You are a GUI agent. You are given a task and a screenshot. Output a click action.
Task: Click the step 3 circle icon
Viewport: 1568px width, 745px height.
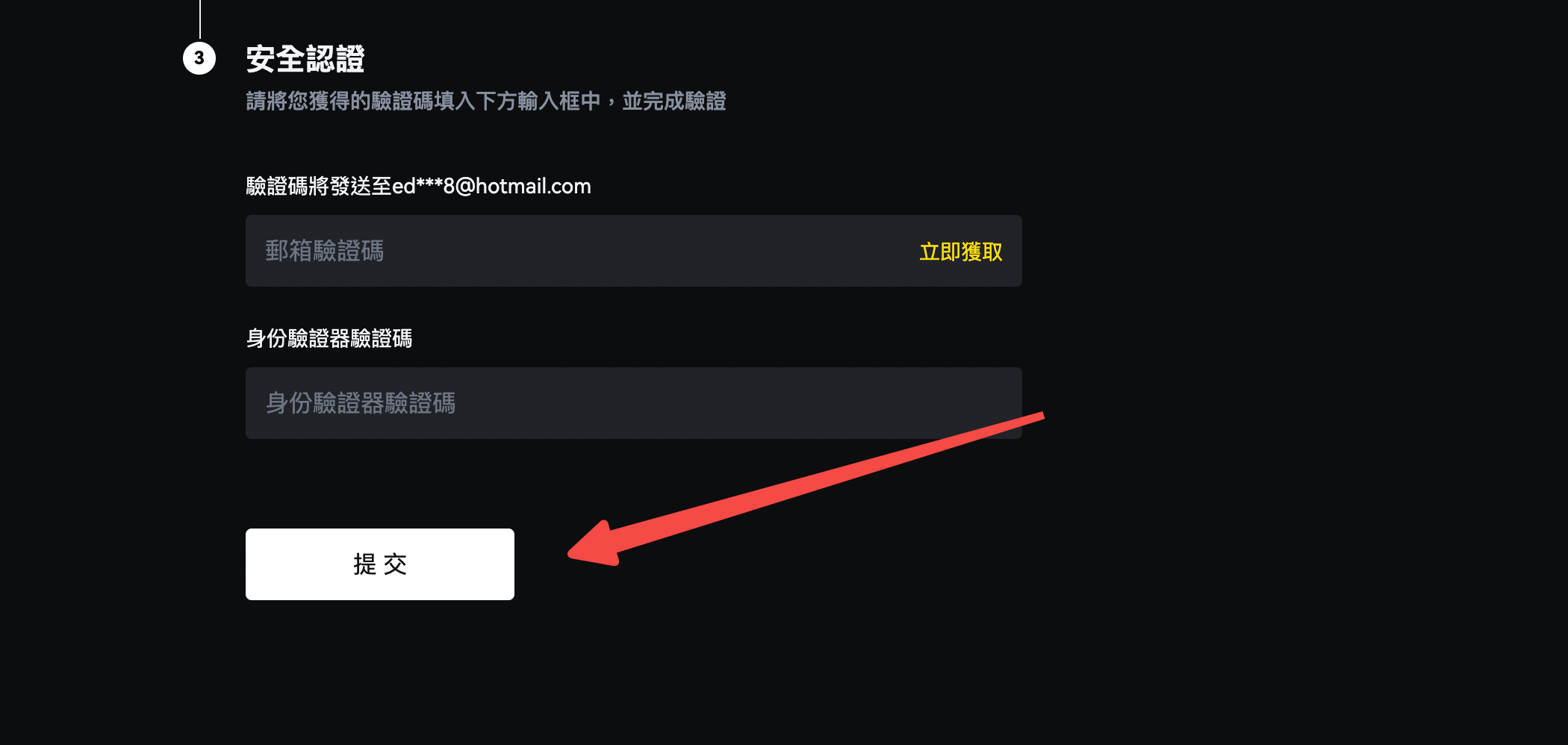pos(199,58)
